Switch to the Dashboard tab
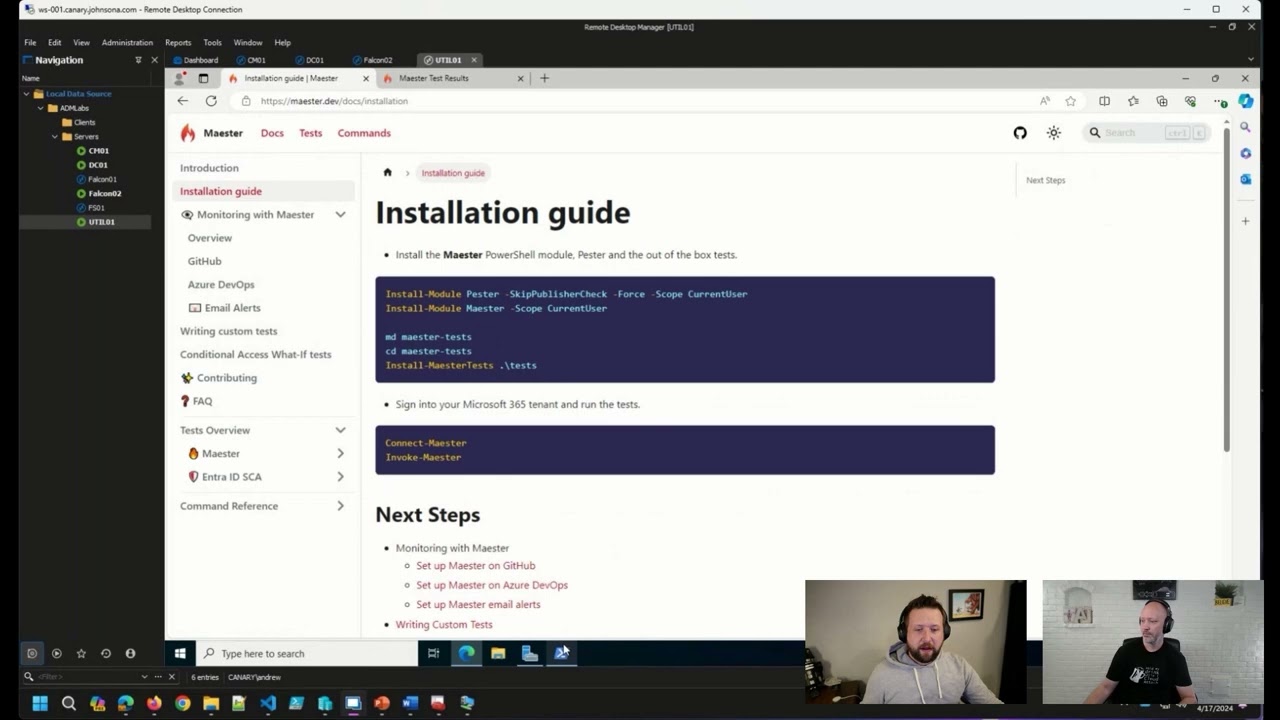This screenshot has width=1280, height=720. [195, 60]
